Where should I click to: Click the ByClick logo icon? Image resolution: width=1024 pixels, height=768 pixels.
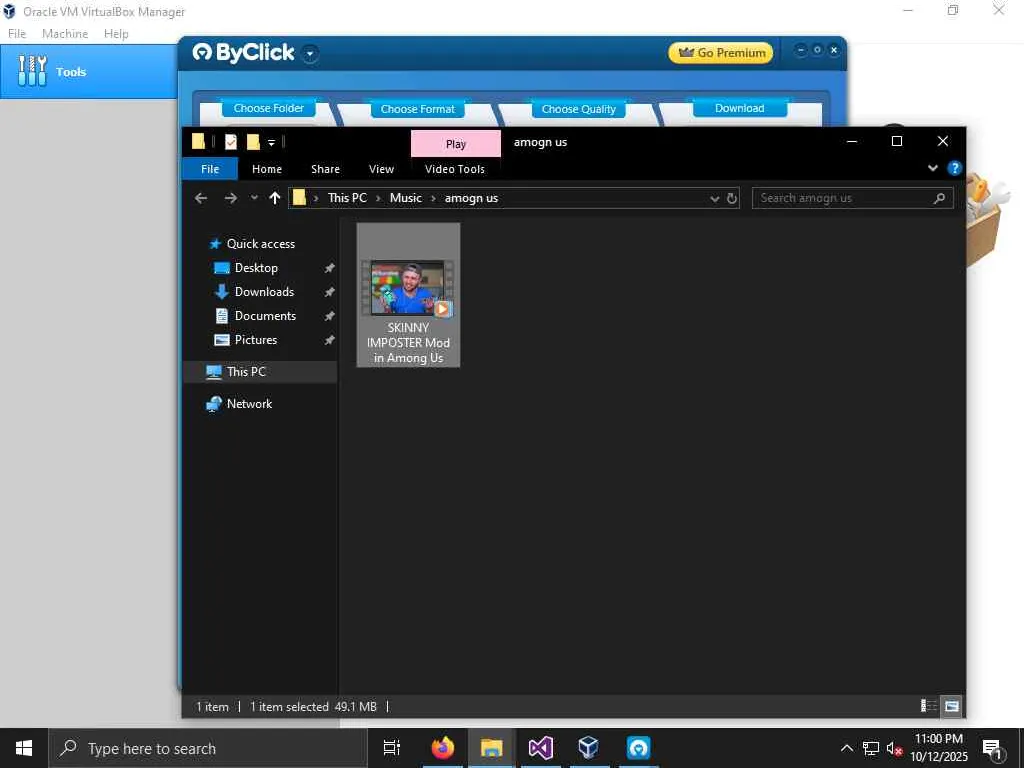[x=202, y=52]
